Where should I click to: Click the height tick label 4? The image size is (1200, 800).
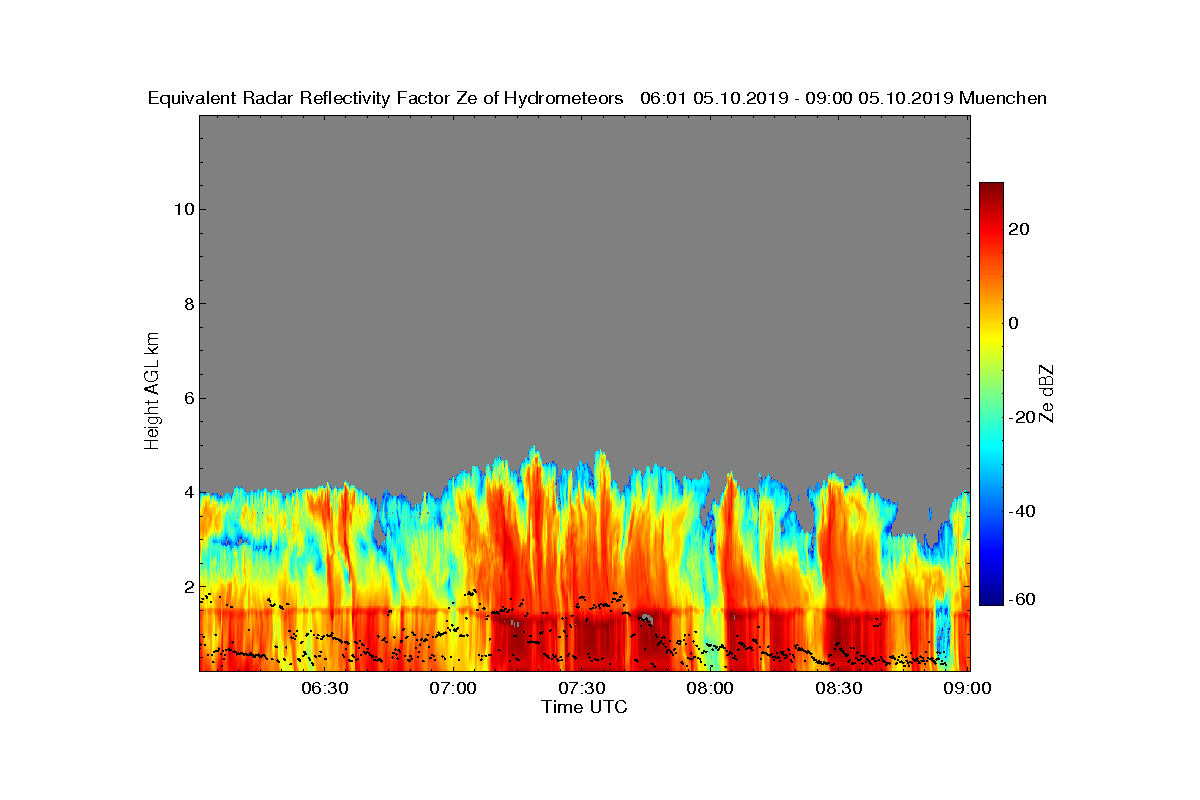pos(187,492)
